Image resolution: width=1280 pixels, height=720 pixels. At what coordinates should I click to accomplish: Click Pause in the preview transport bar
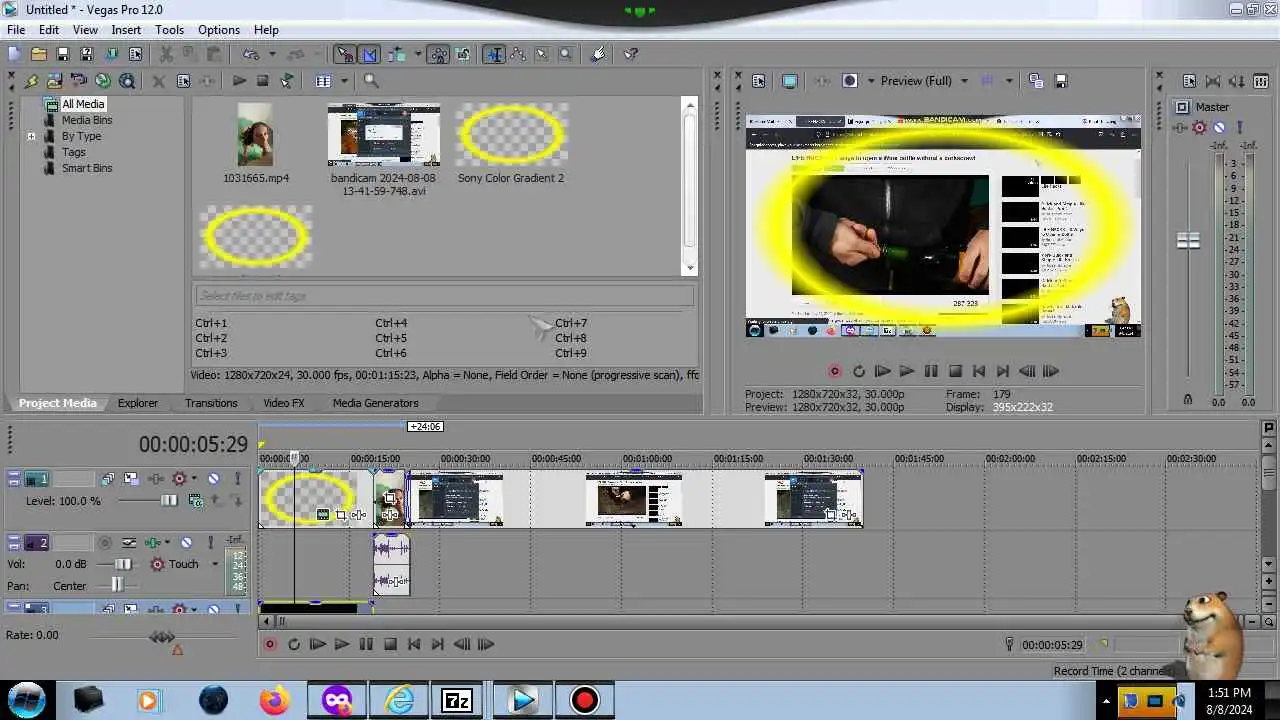pos(931,371)
